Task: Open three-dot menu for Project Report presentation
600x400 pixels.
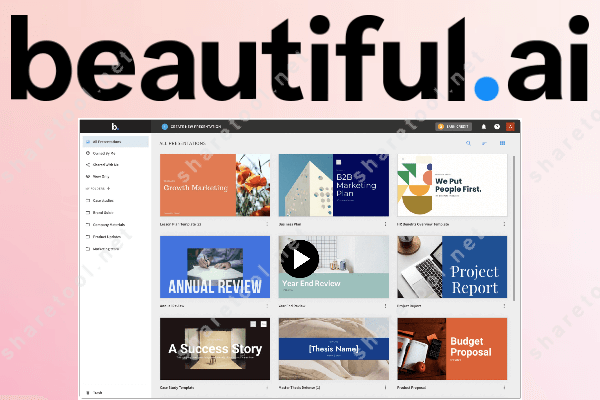Action: tap(506, 306)
